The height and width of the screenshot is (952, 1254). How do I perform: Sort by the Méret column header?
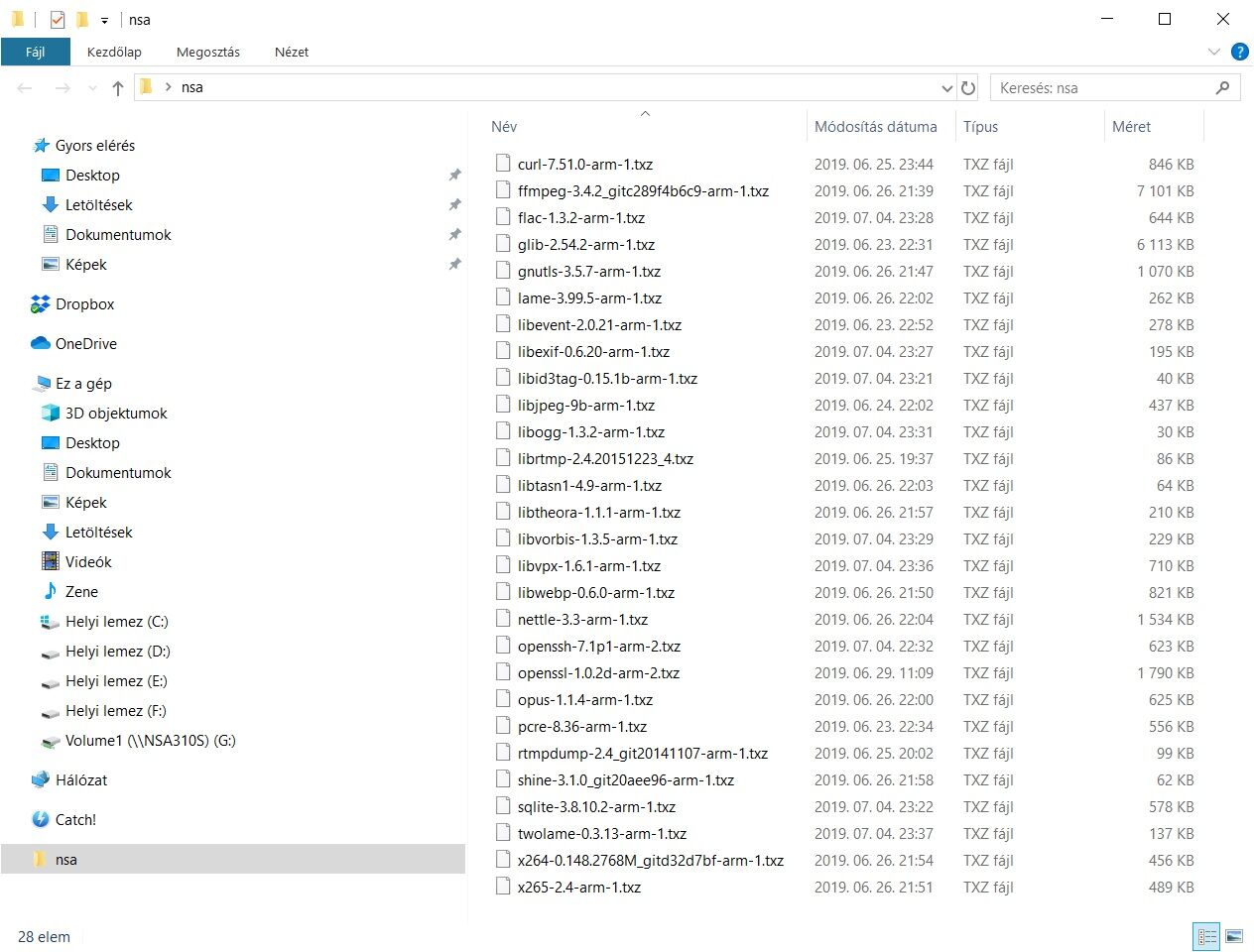[x=1131, y=127]
